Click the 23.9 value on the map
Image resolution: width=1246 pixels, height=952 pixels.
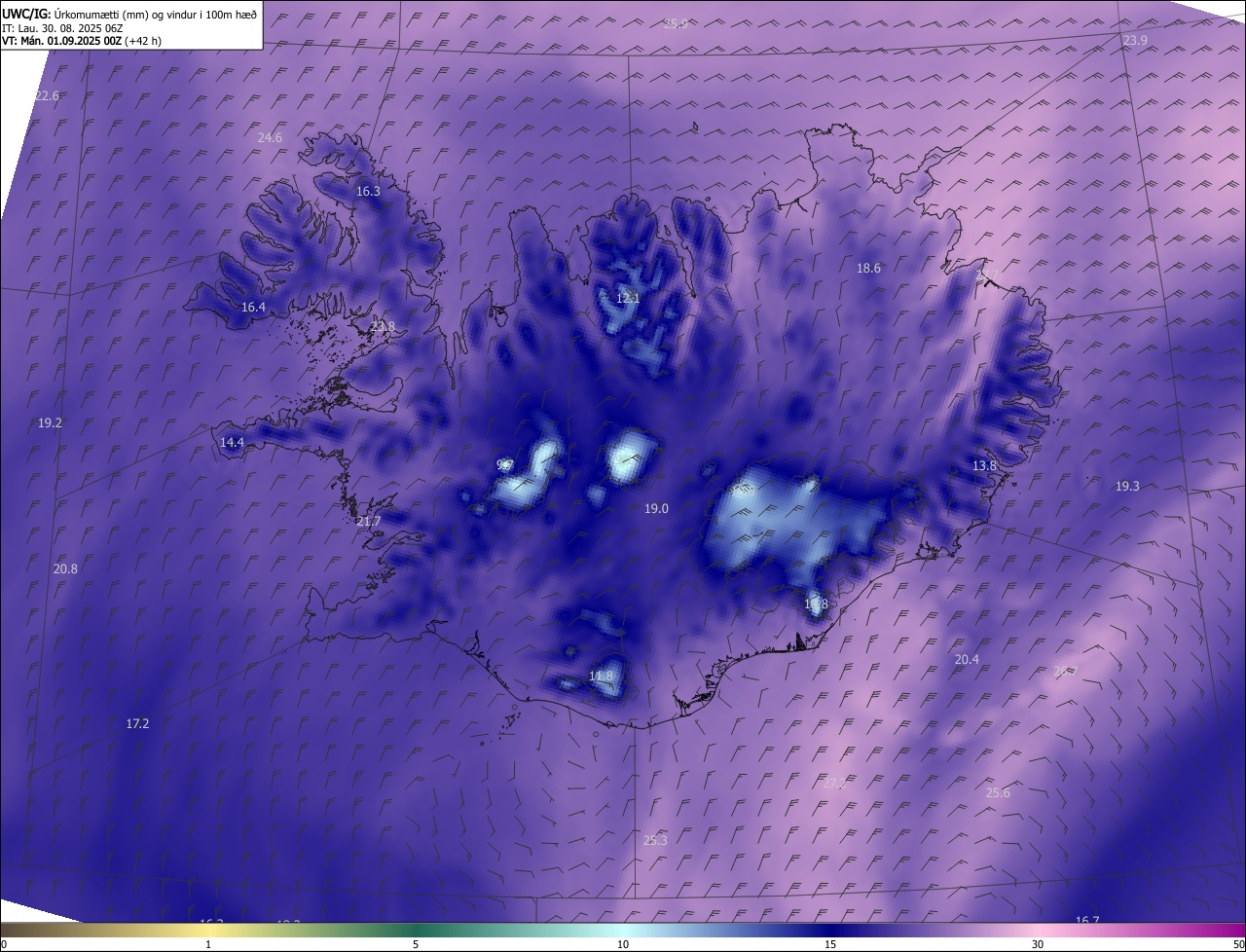[1135, 40]
